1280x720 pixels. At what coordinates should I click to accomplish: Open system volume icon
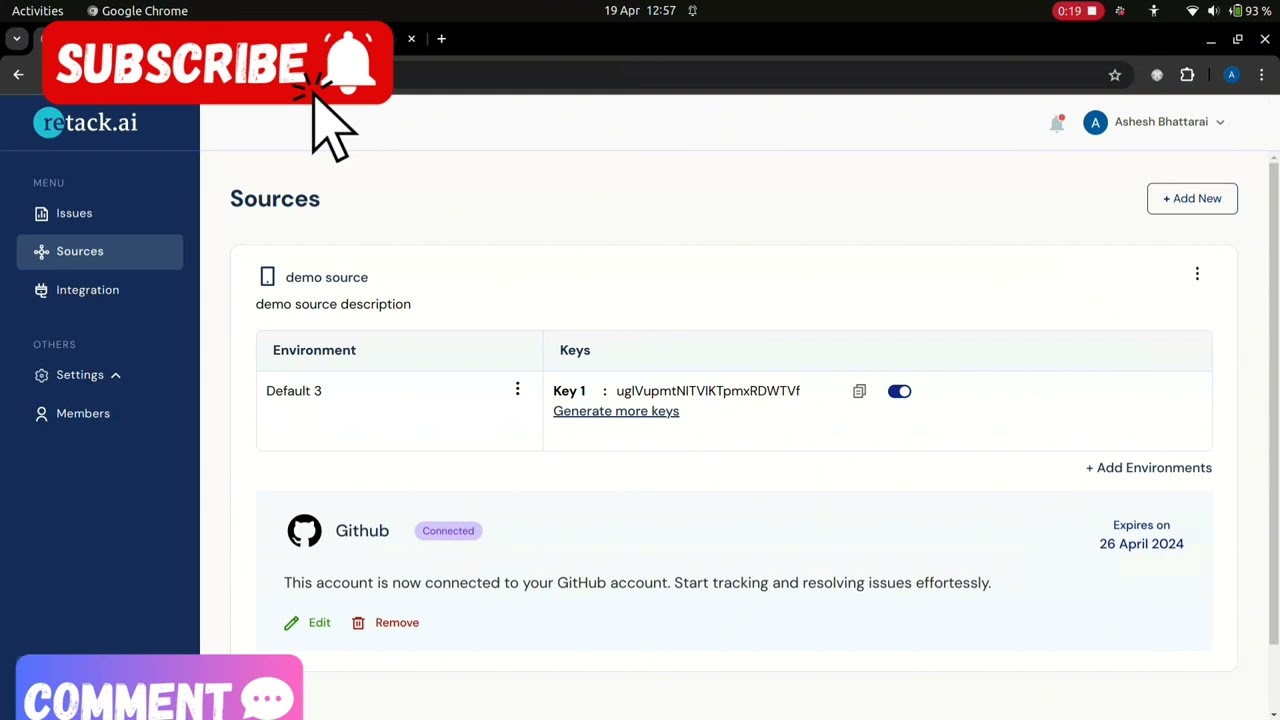tap(1213, 11)
